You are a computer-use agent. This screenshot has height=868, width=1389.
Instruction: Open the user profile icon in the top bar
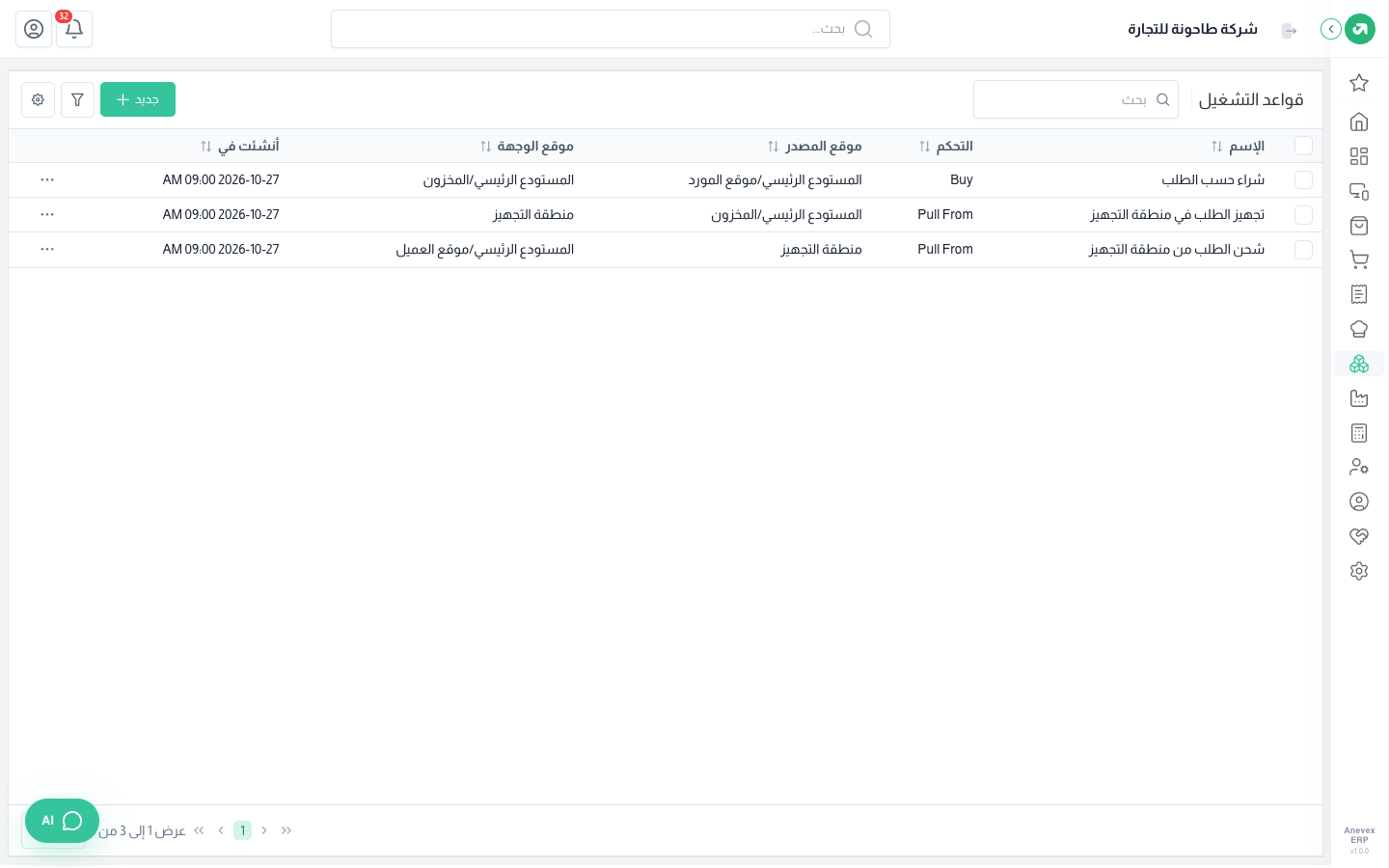34,29
